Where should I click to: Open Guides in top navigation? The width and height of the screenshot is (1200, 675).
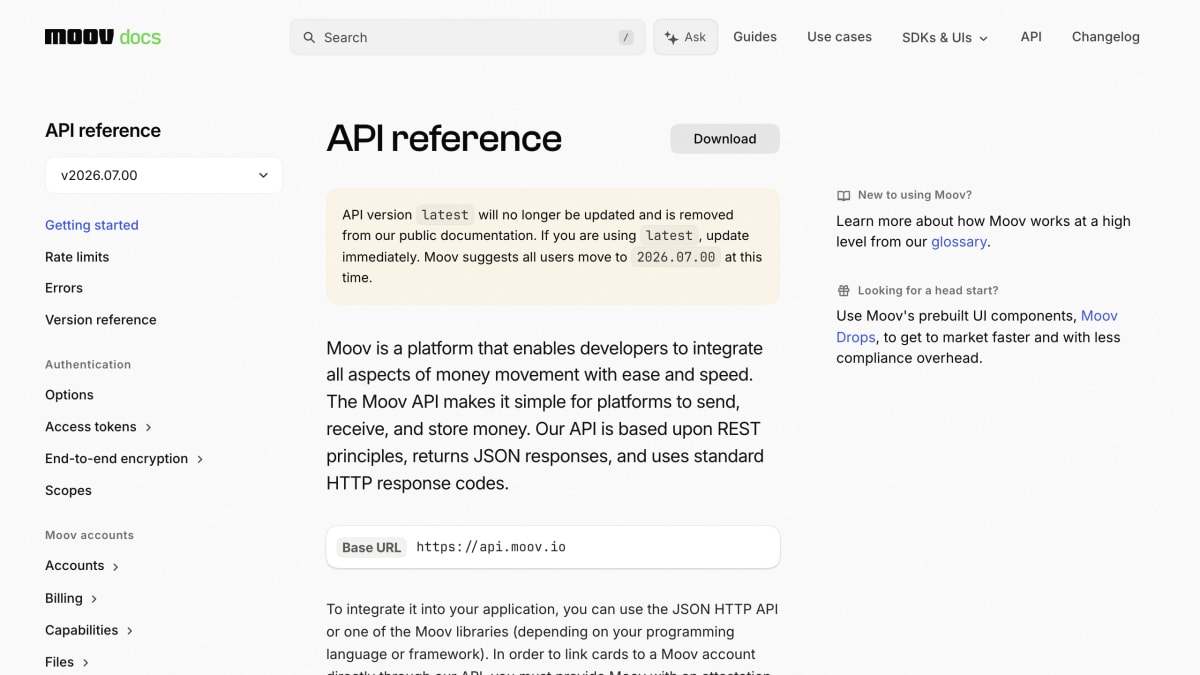(x=755, y=37)
